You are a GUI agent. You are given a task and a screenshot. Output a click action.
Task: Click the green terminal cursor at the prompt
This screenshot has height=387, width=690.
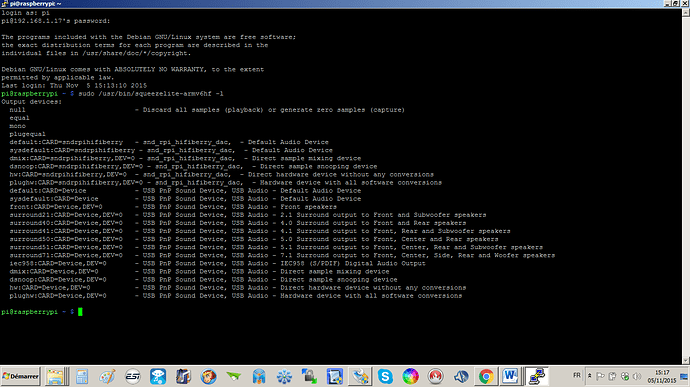(x=80, y=312)
